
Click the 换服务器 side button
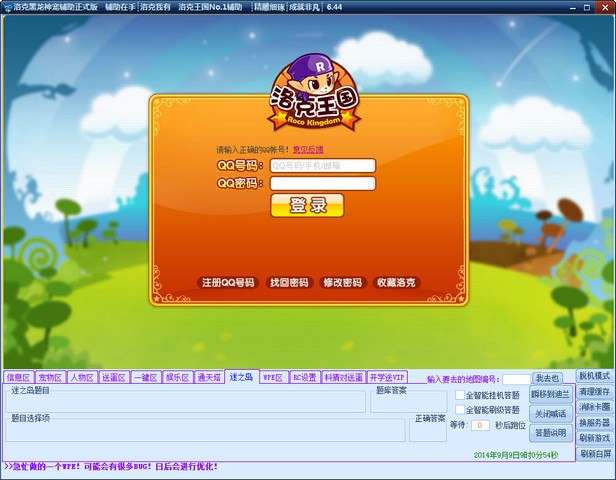click(595, 423)
